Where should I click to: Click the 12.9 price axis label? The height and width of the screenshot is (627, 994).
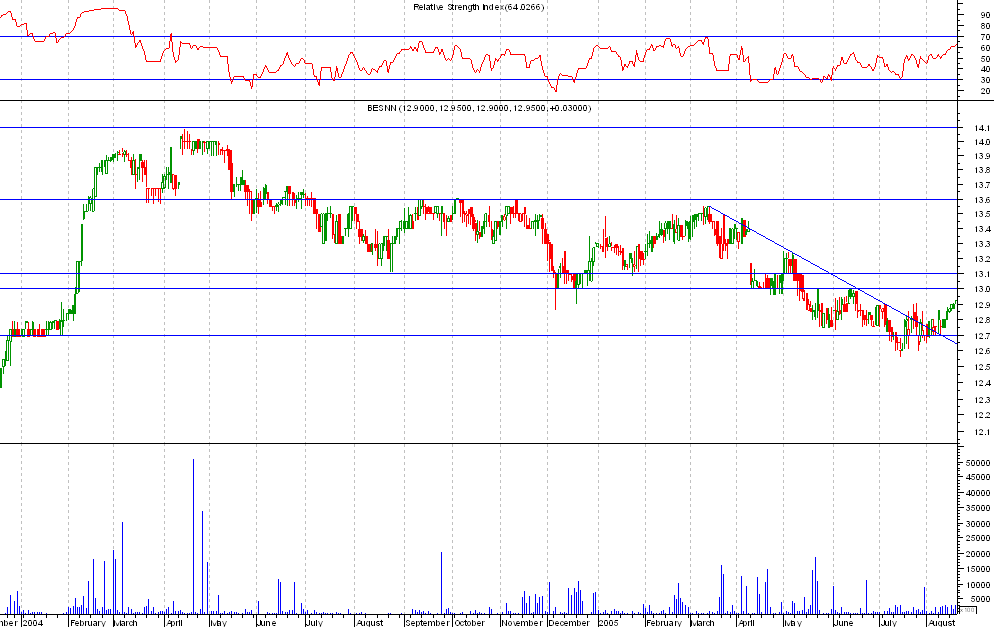(983, 305)
